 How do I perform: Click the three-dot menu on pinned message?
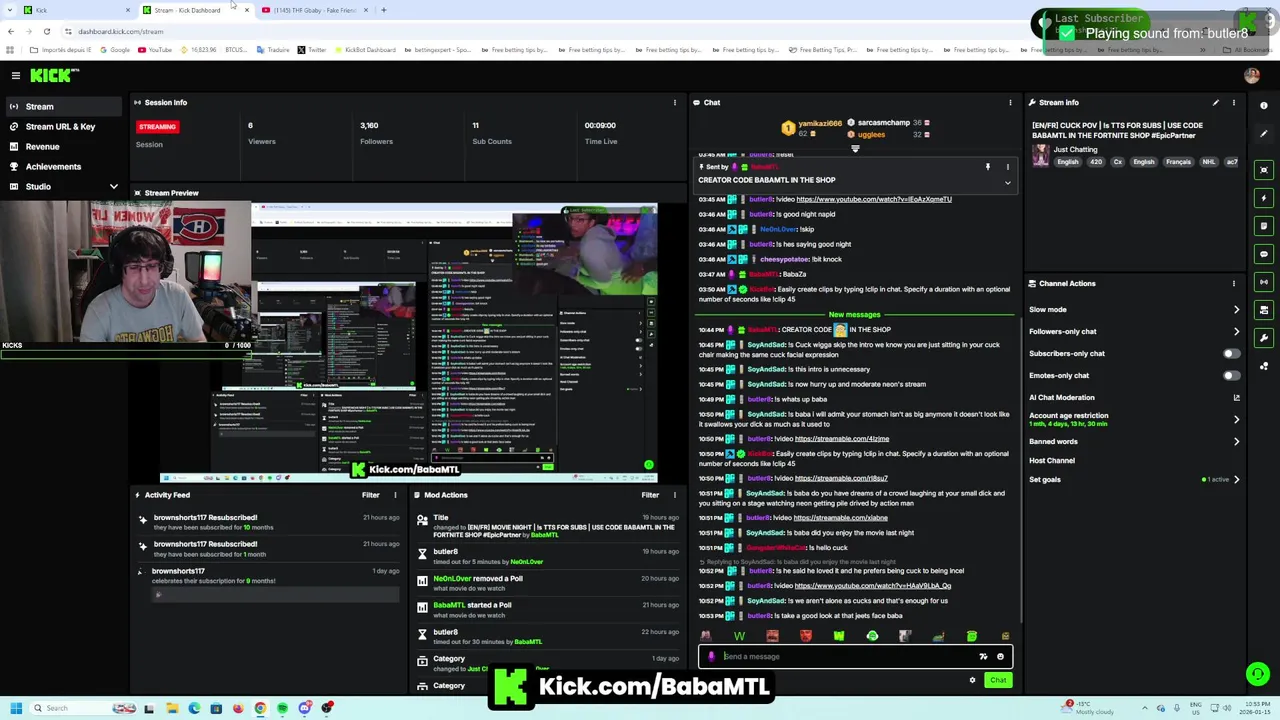point(1007,167)
